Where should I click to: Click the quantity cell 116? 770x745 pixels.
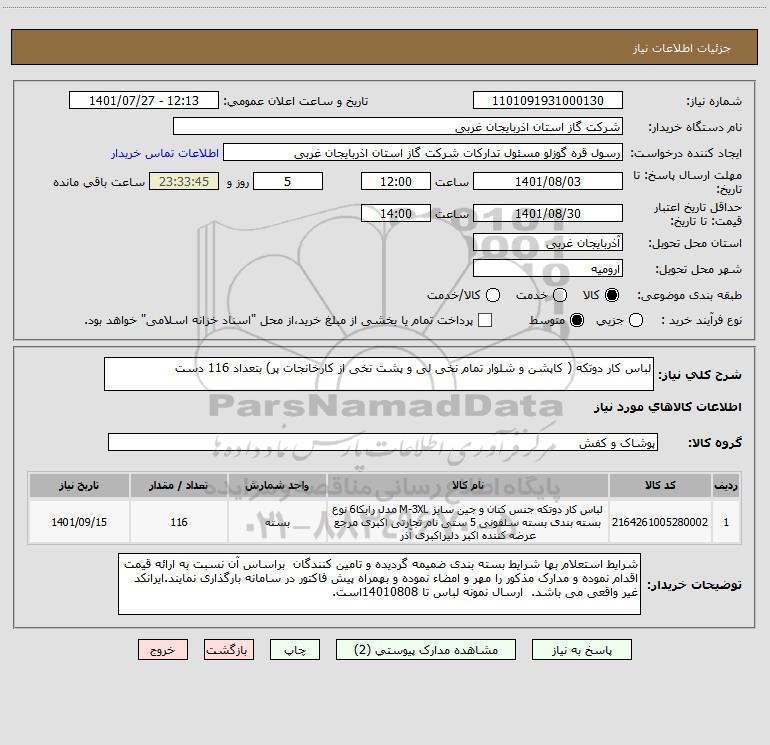click(179, 522)
